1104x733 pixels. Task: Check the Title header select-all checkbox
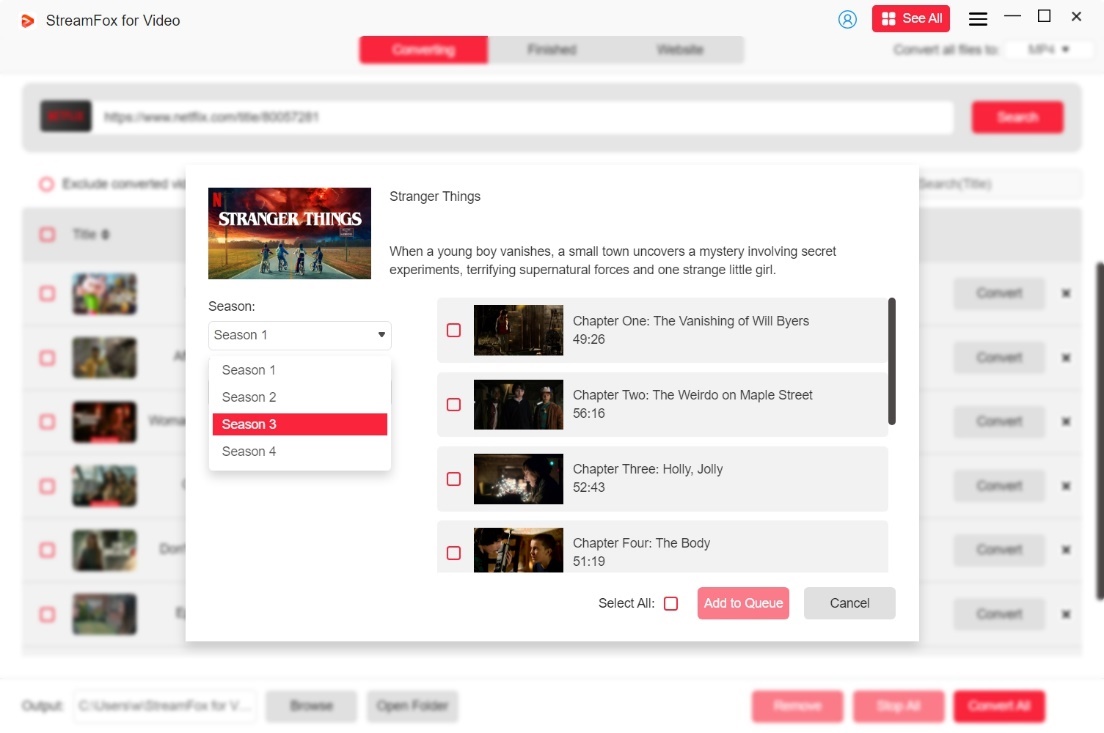point(47,234)
